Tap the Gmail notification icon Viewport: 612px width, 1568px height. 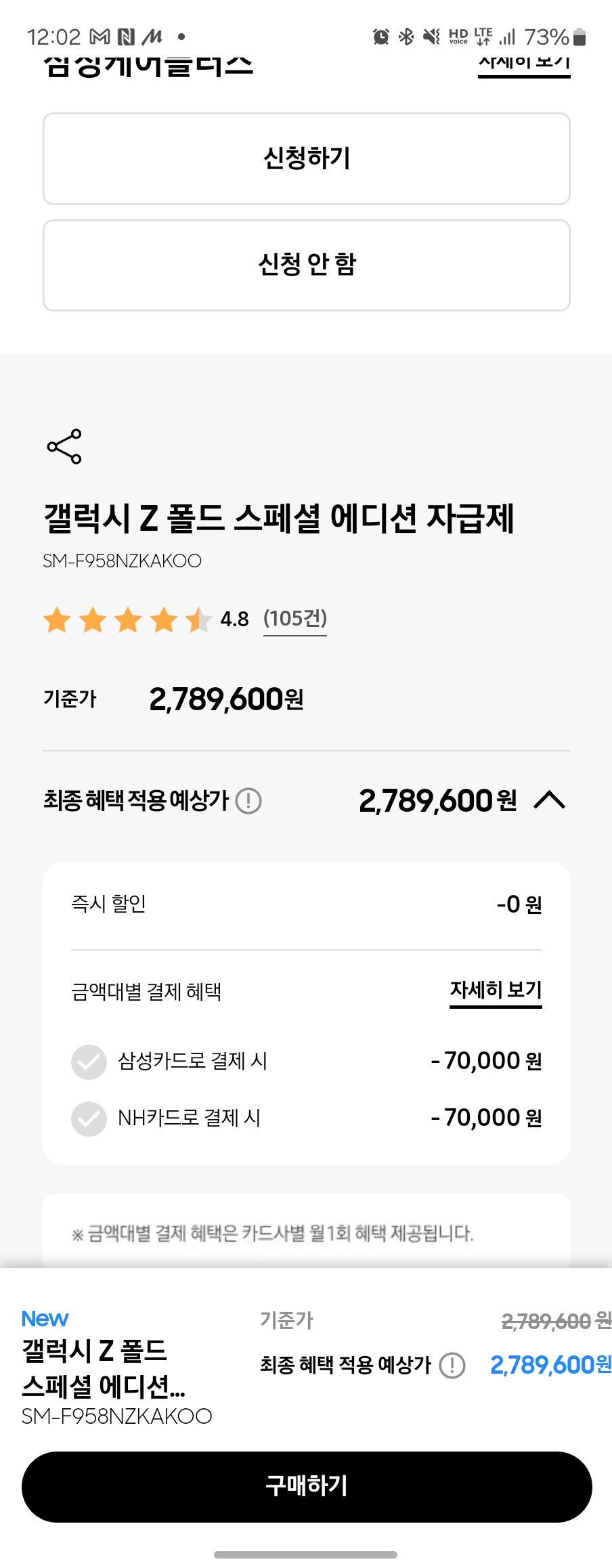pyautogui.click(x=100, y=37)
